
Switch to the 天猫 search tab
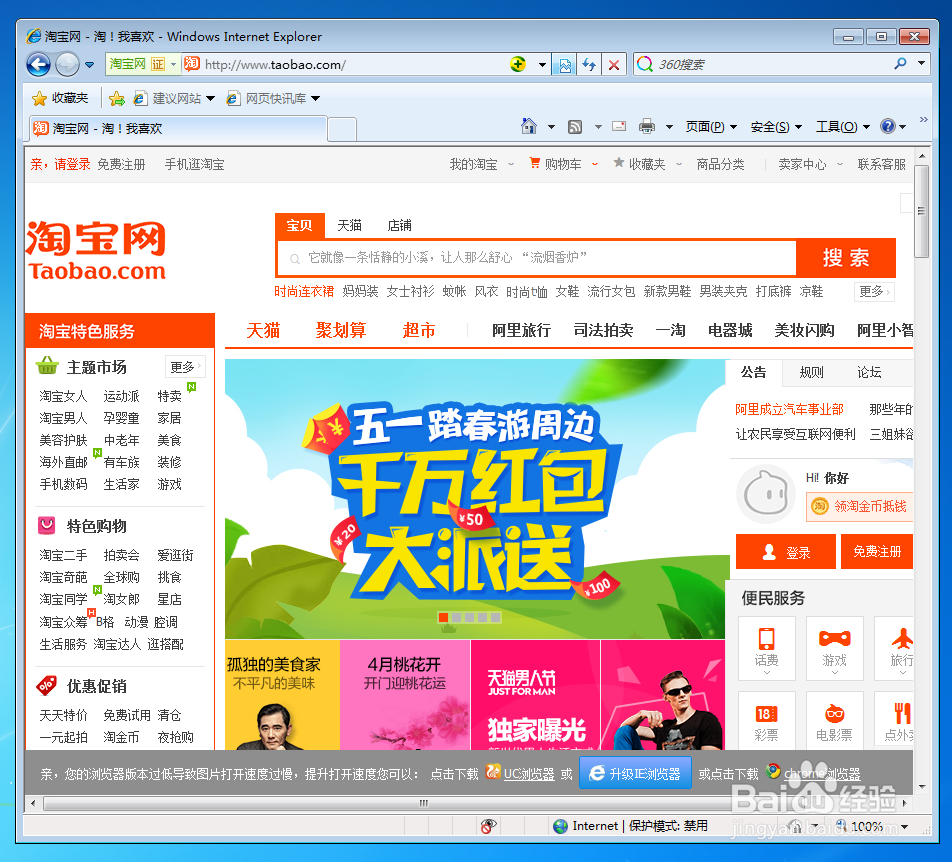tap(349, 225)
